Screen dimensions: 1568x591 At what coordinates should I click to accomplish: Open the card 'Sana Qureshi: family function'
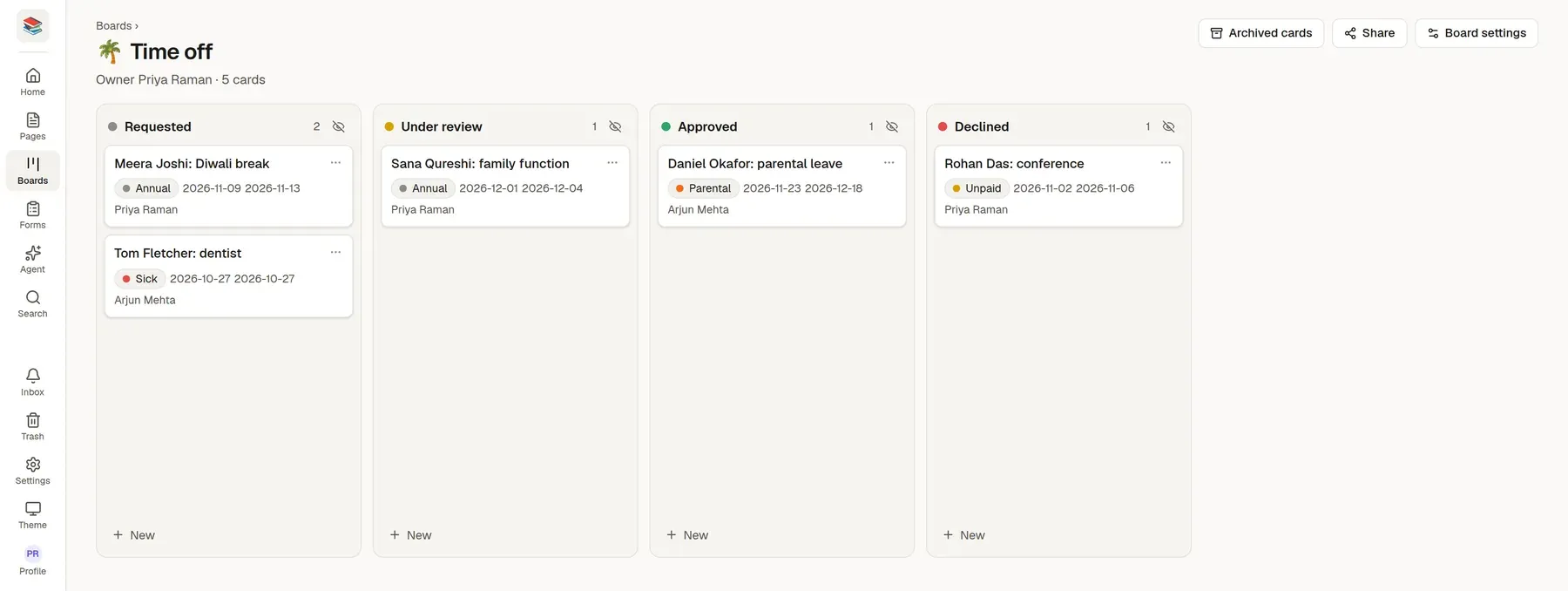coord(505,187)
